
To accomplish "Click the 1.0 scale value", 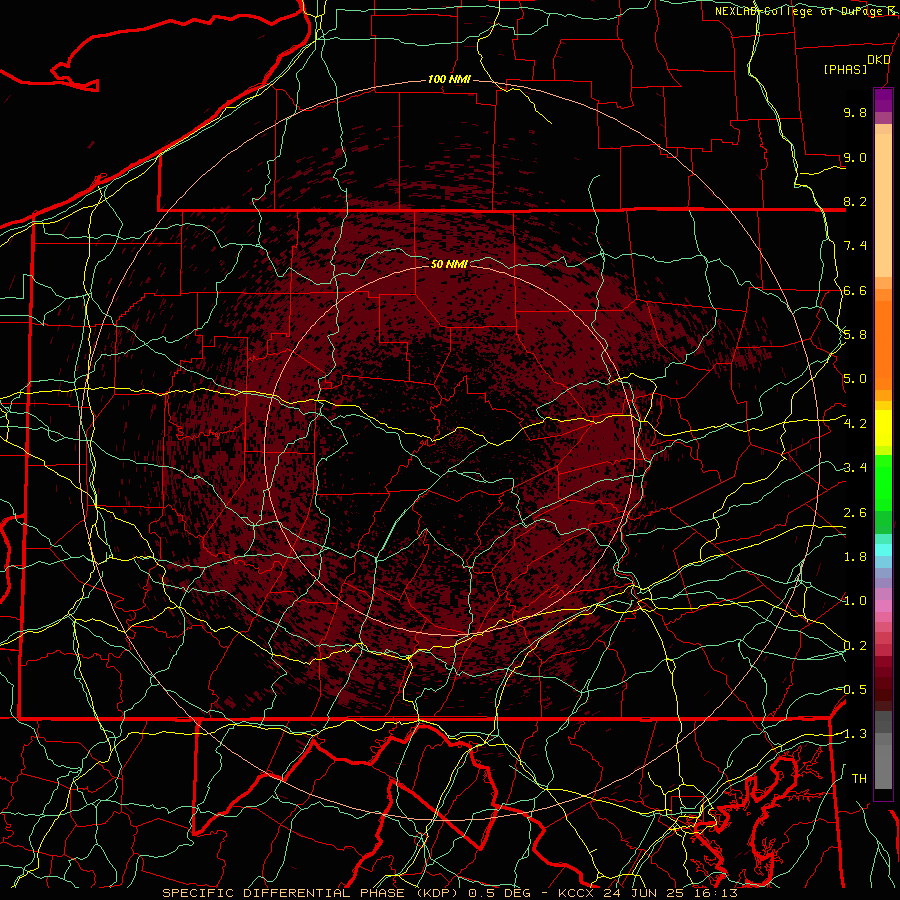I will (855, 601).
